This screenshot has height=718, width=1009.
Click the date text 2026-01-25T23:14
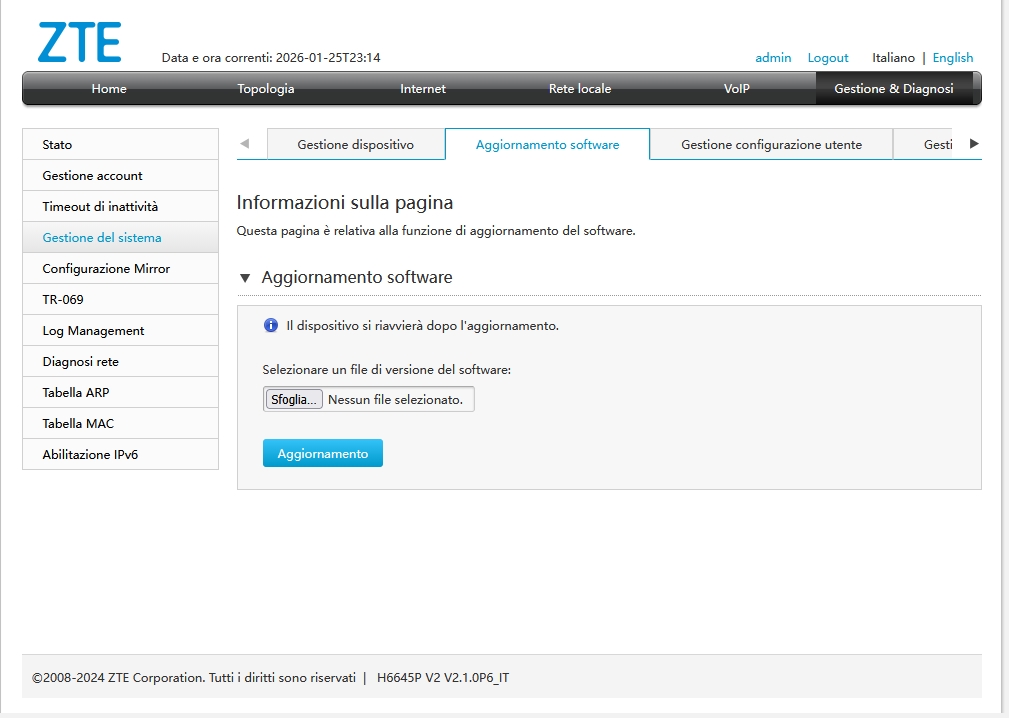point(328,58)
